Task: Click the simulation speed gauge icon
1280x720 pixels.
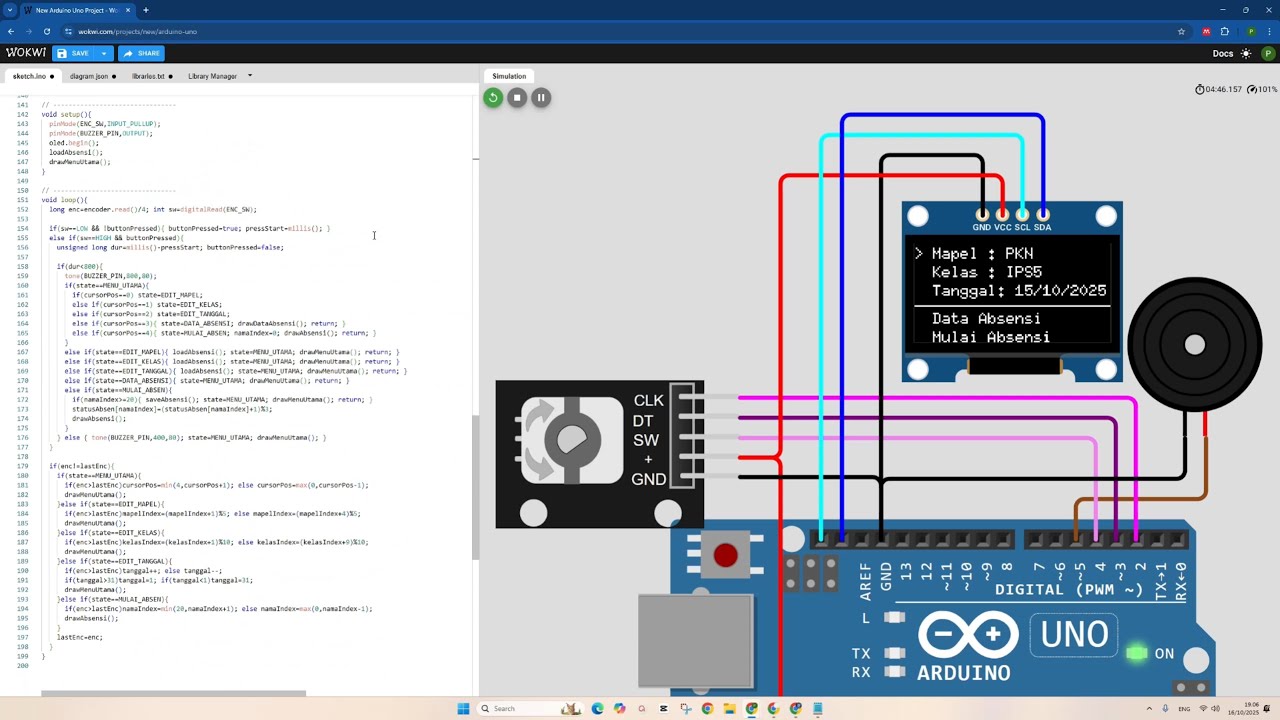Action: [1252, 89]
